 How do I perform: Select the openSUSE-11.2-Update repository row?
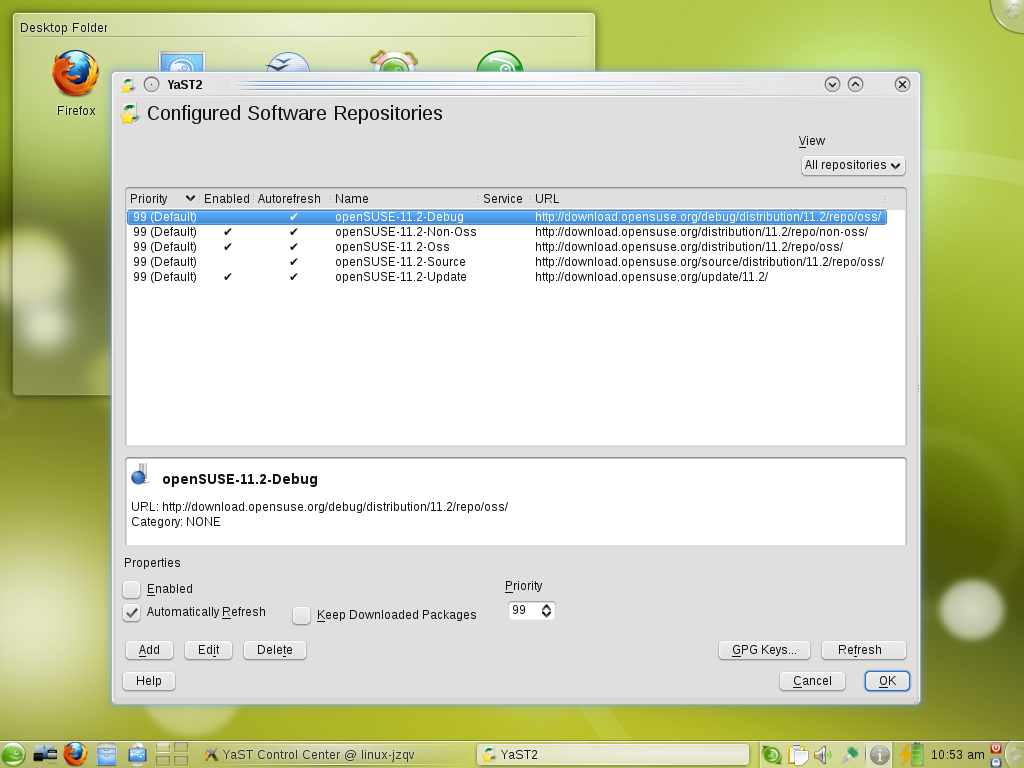click(x=507, y=277)
